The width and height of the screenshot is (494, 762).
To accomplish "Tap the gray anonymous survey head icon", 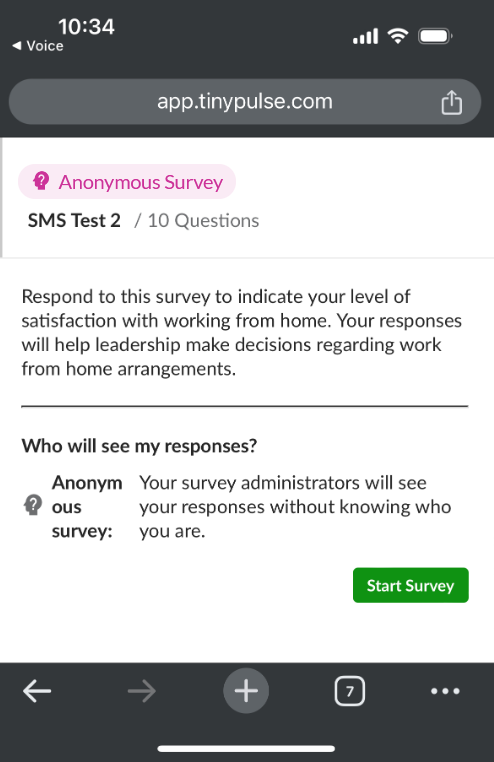I will coord(33,505).
